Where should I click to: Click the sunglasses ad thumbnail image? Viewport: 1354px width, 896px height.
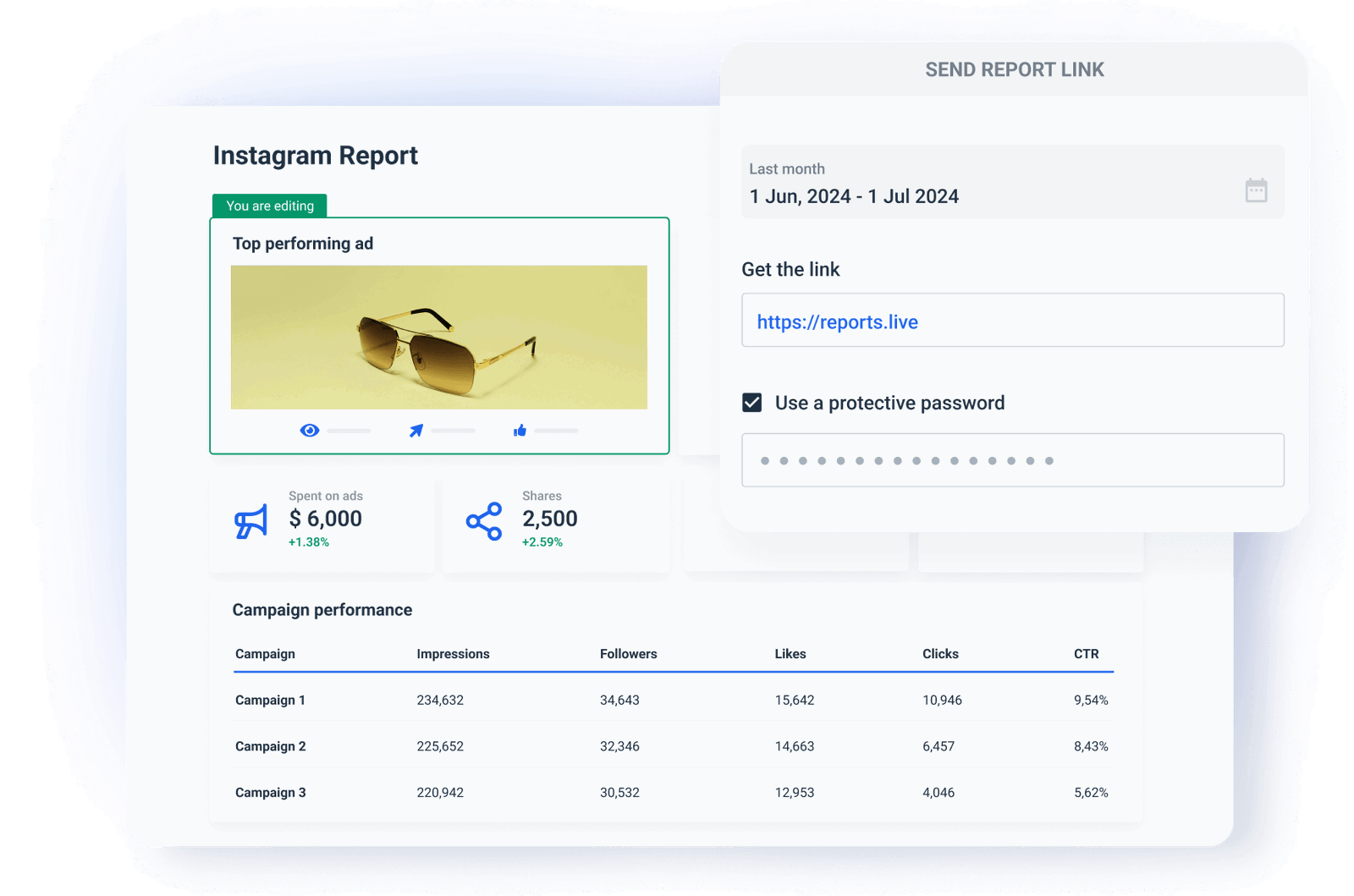[x=438, y=335]
